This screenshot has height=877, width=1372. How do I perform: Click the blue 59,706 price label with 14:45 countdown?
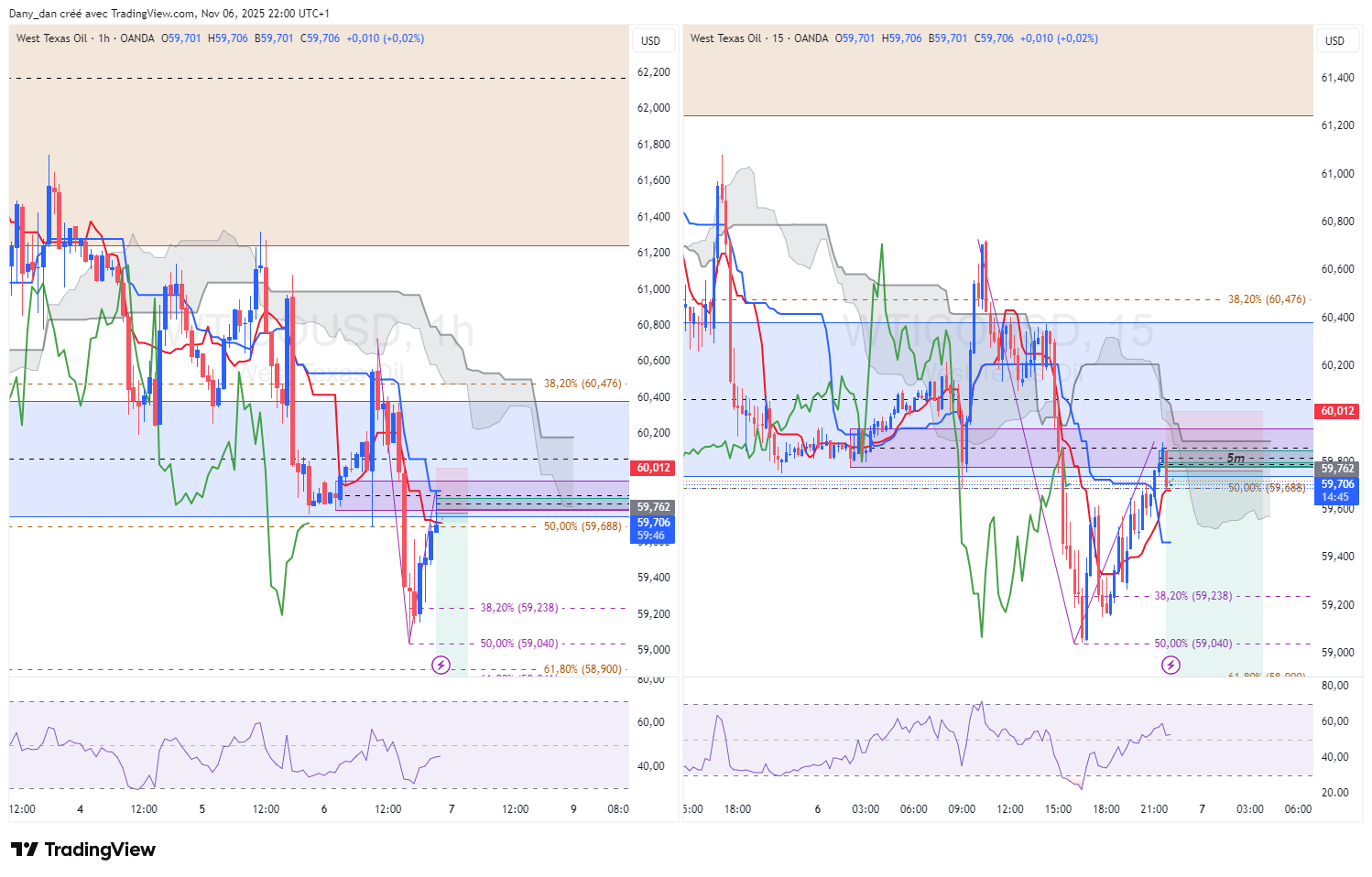[x=1338, y=491]
